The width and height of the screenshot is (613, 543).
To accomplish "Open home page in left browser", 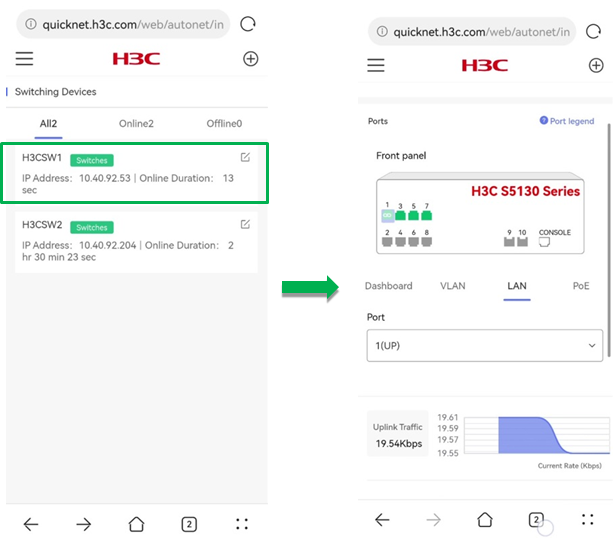I will [136, 524].
